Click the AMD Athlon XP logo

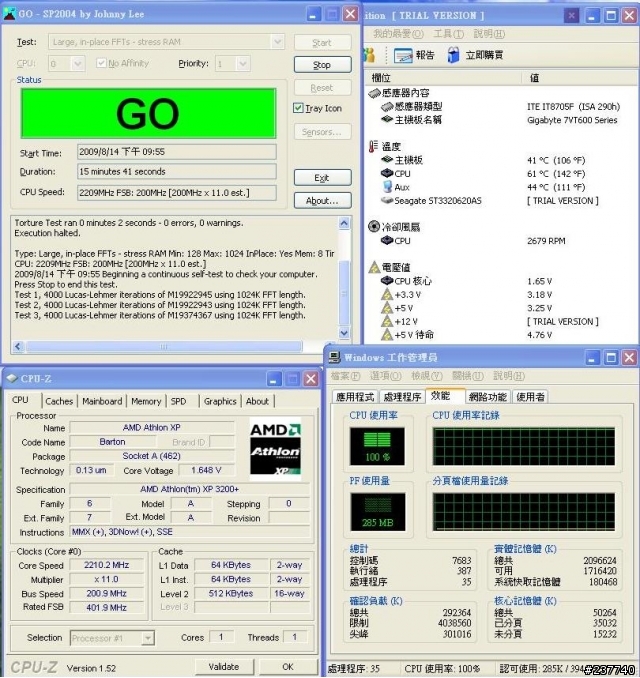point(275,449)
